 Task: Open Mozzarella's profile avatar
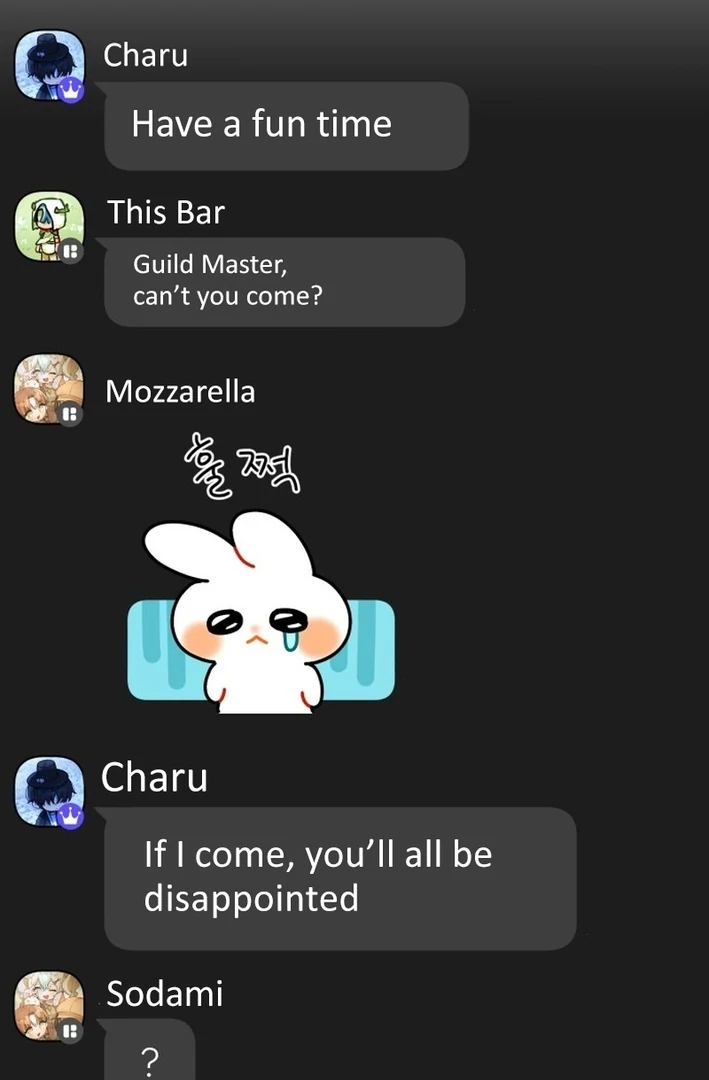[x=50, y=389]
